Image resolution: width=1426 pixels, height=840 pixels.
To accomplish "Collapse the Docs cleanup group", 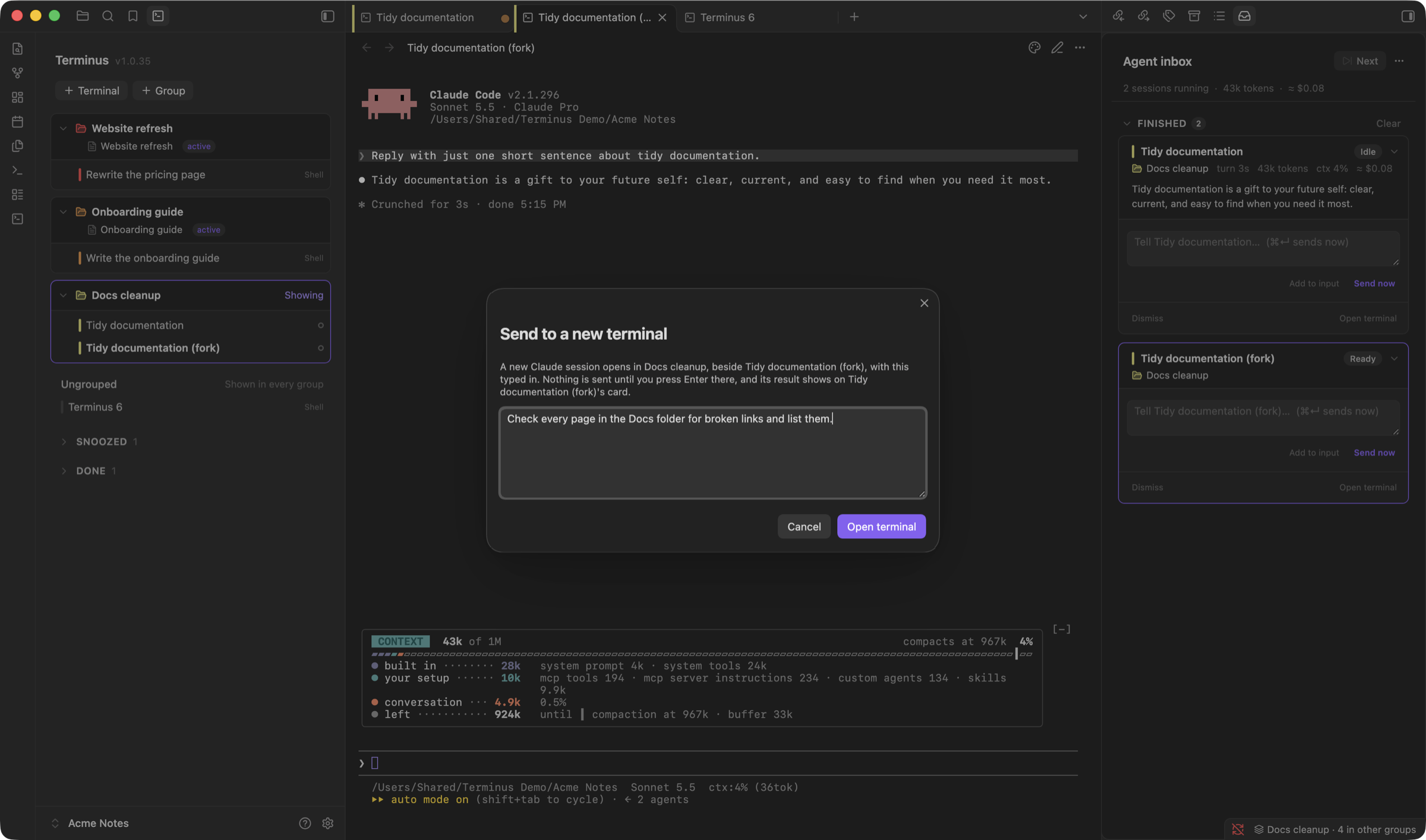I will (63, 295).
